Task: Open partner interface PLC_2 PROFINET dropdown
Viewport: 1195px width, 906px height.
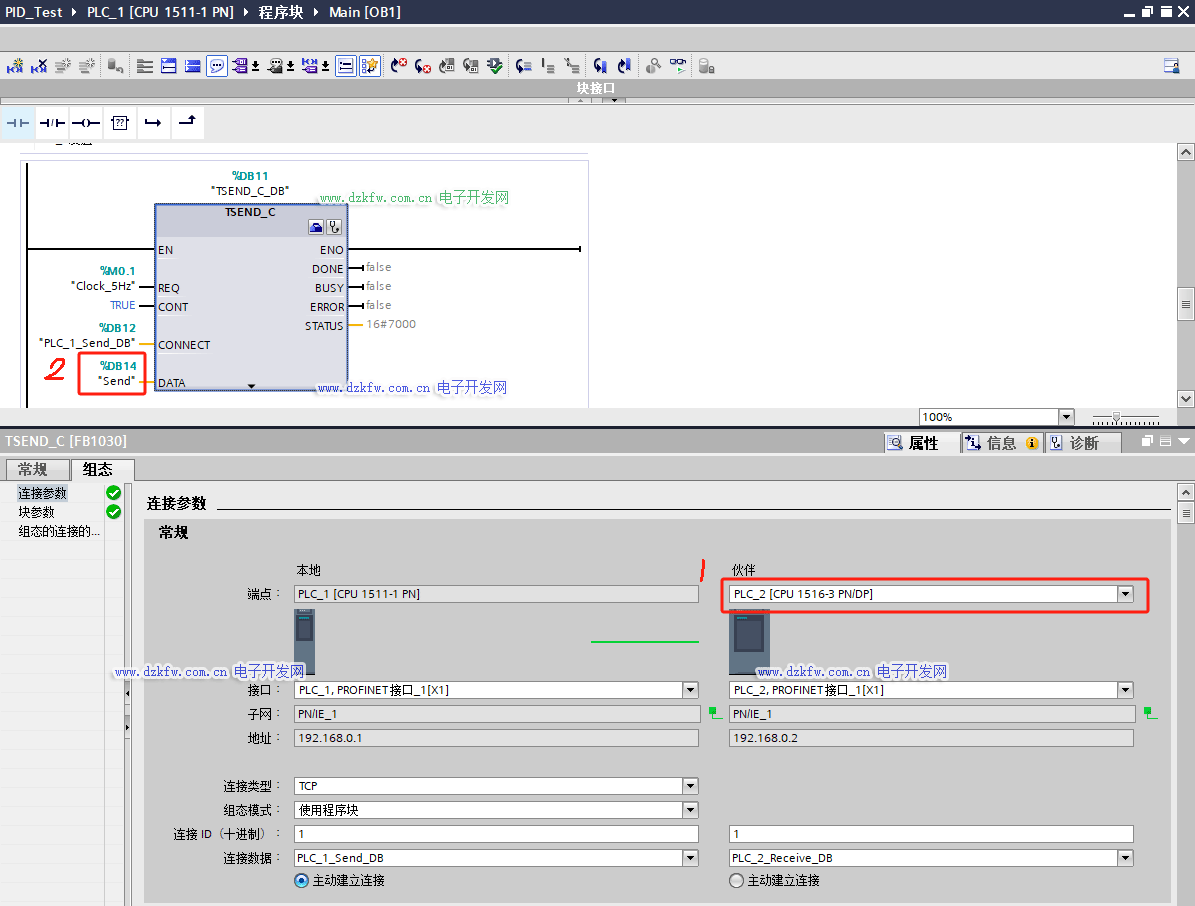Action: point(1126,690)
